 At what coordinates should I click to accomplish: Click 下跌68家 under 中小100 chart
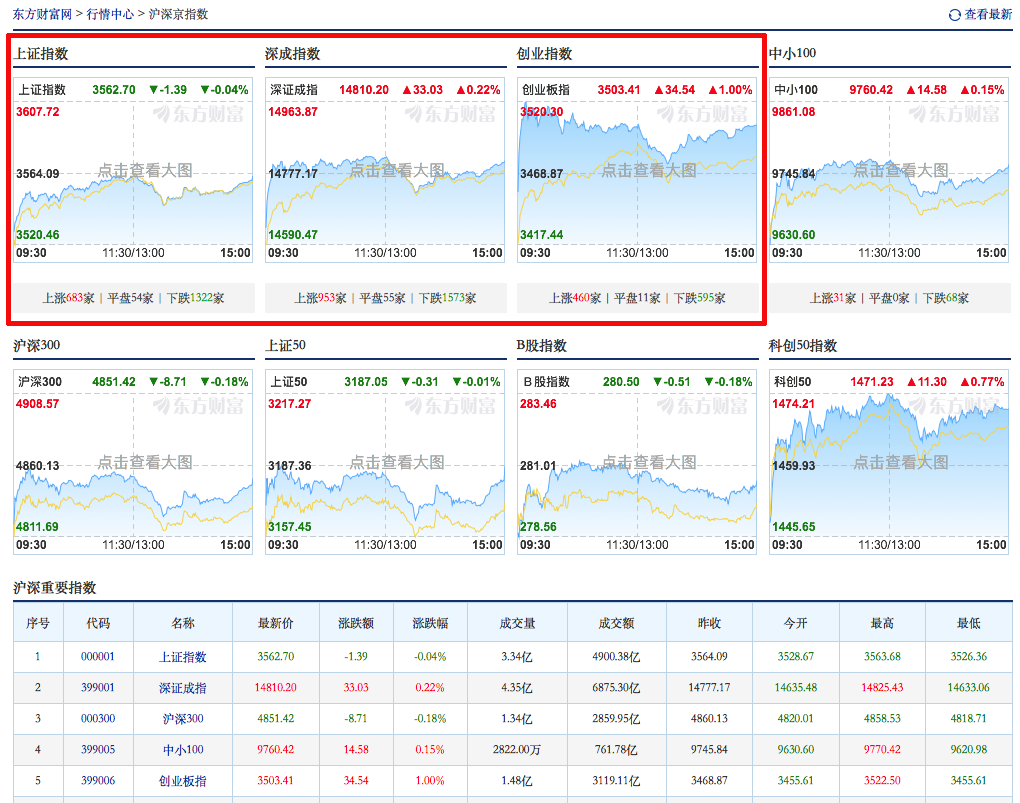click(x=946, y=298)
